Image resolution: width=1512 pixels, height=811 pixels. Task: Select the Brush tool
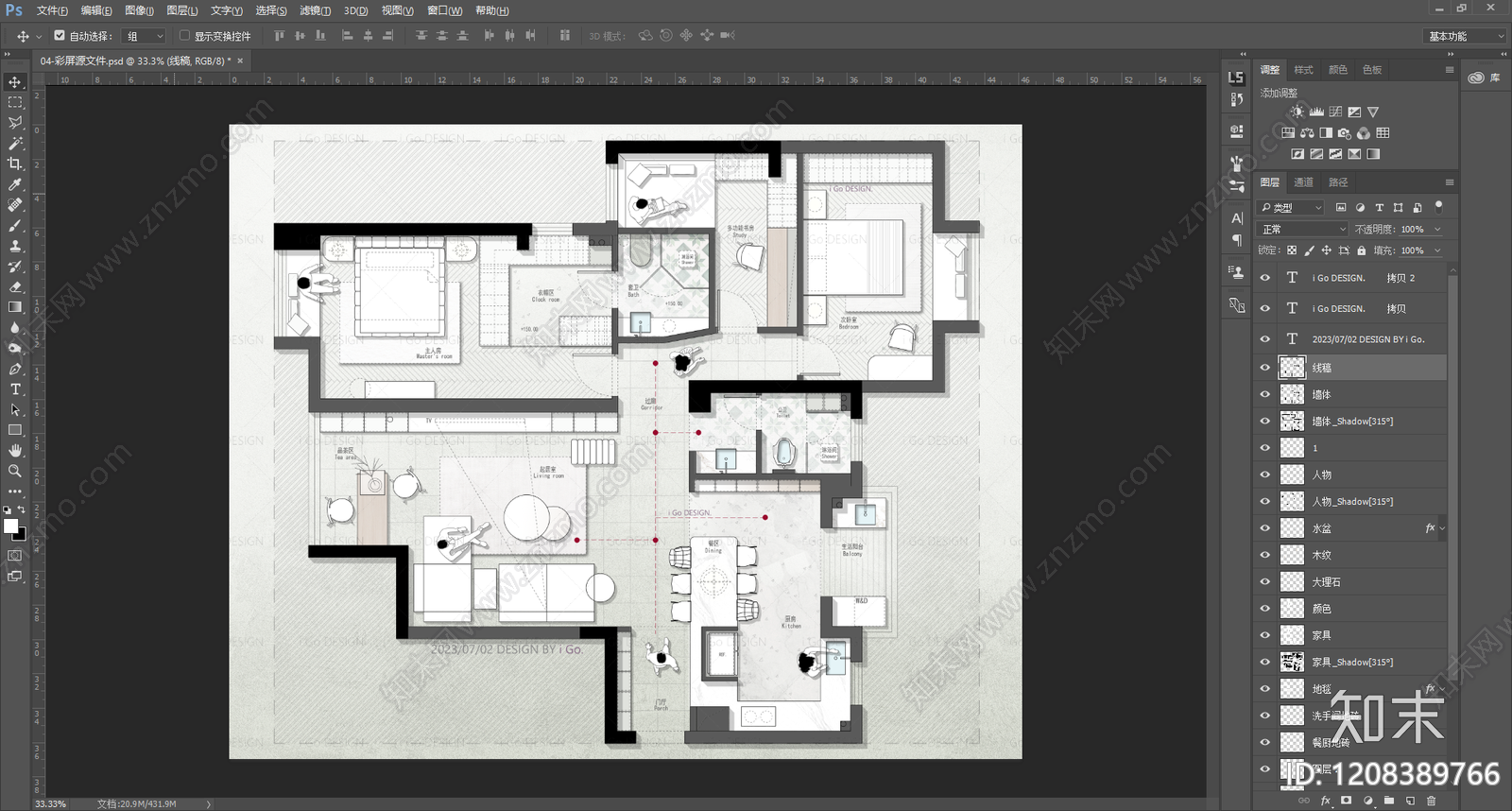pyautogui.click(x=15, y=226)
